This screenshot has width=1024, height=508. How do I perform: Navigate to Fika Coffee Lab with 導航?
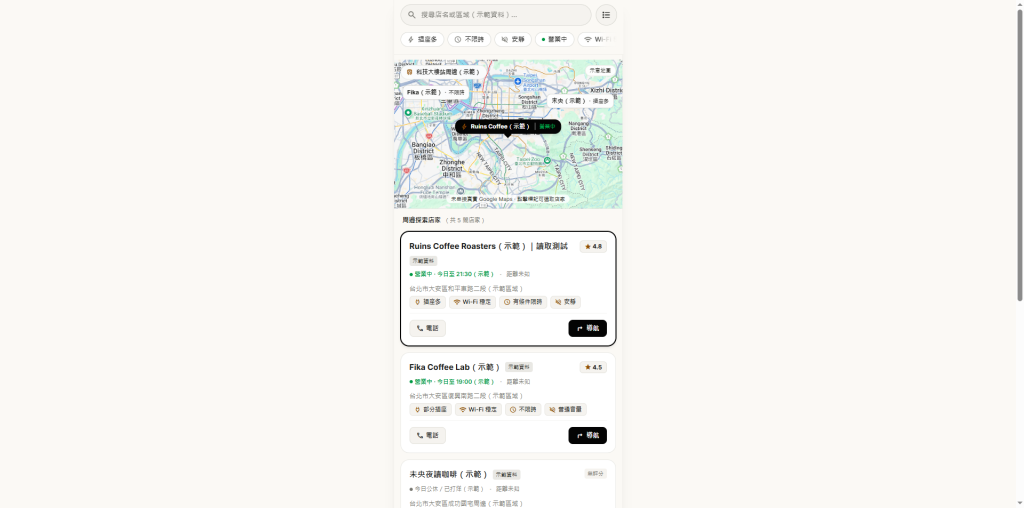588,436
